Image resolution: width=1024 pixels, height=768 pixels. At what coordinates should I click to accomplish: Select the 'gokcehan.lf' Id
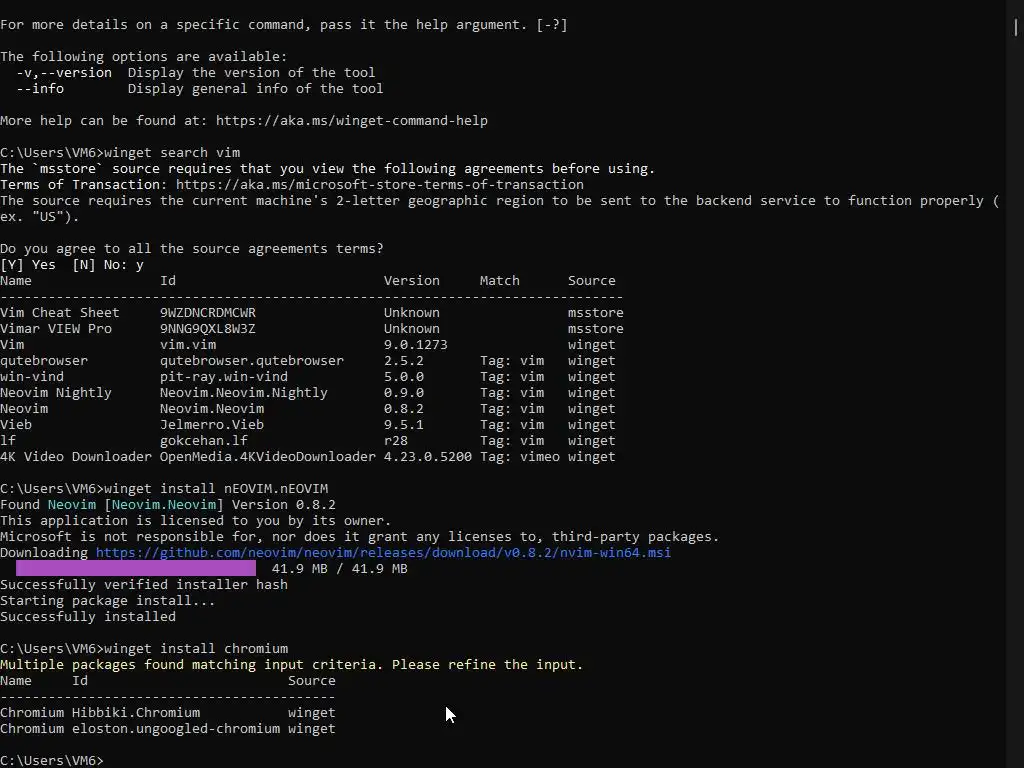(204, 441)
